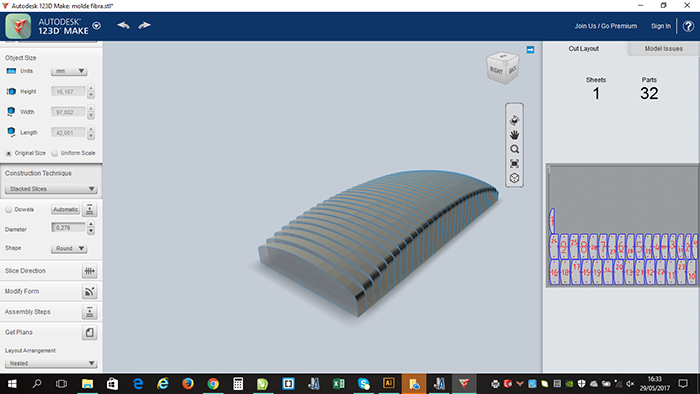
Task: Click the Width cube icon
Action: (11, 112)
